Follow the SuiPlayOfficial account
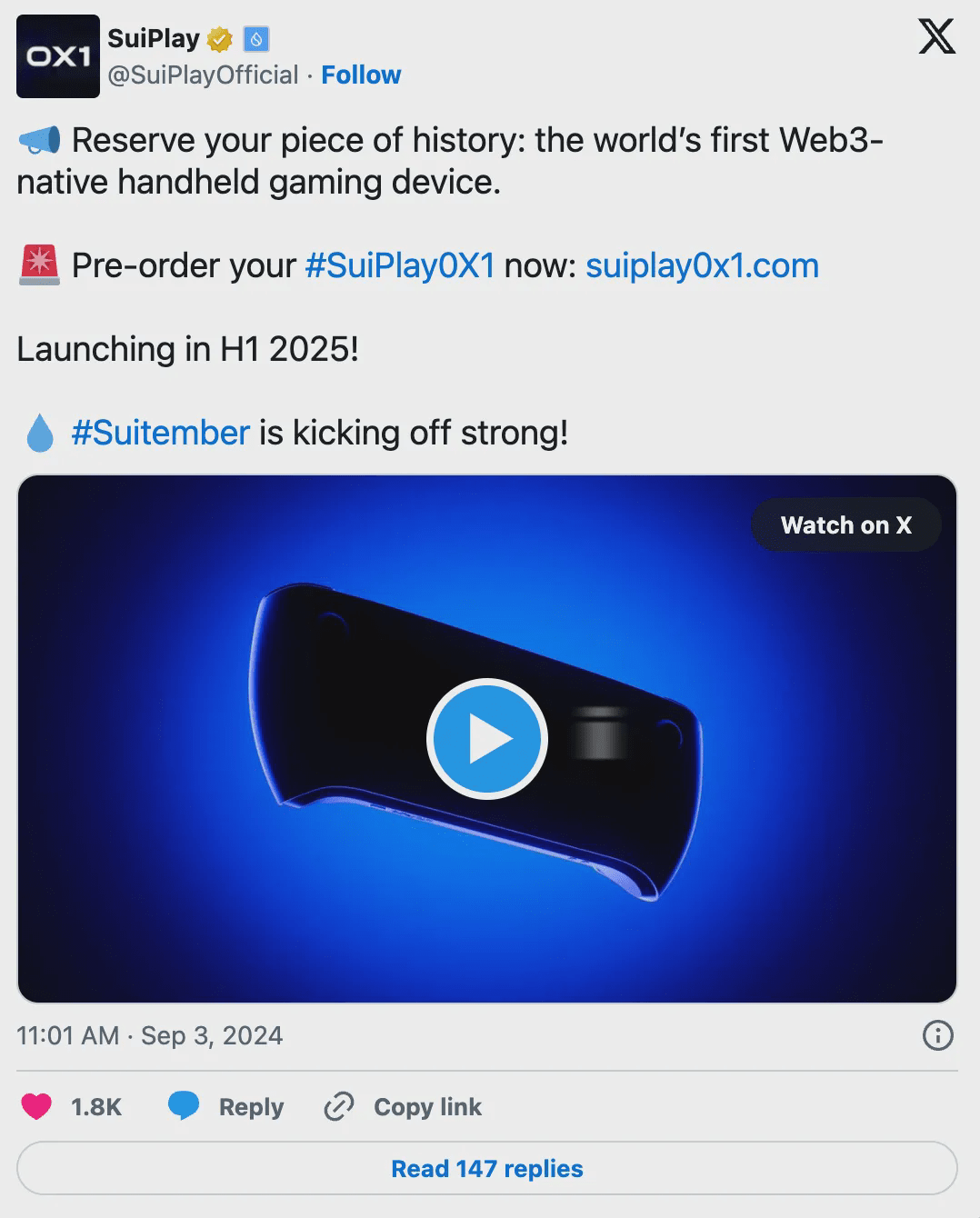This screenshot has width=980, height=1218. 361,75
